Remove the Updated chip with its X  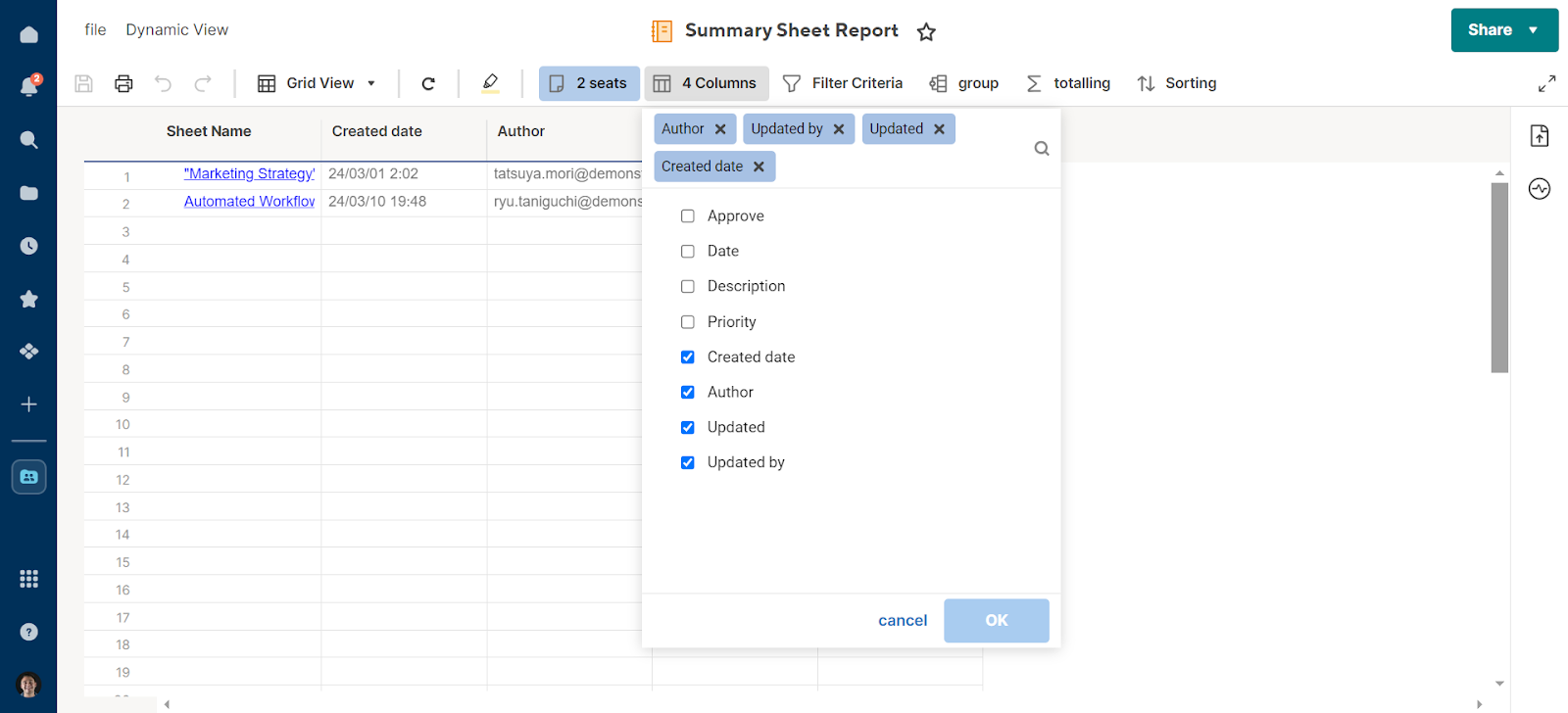939,129
